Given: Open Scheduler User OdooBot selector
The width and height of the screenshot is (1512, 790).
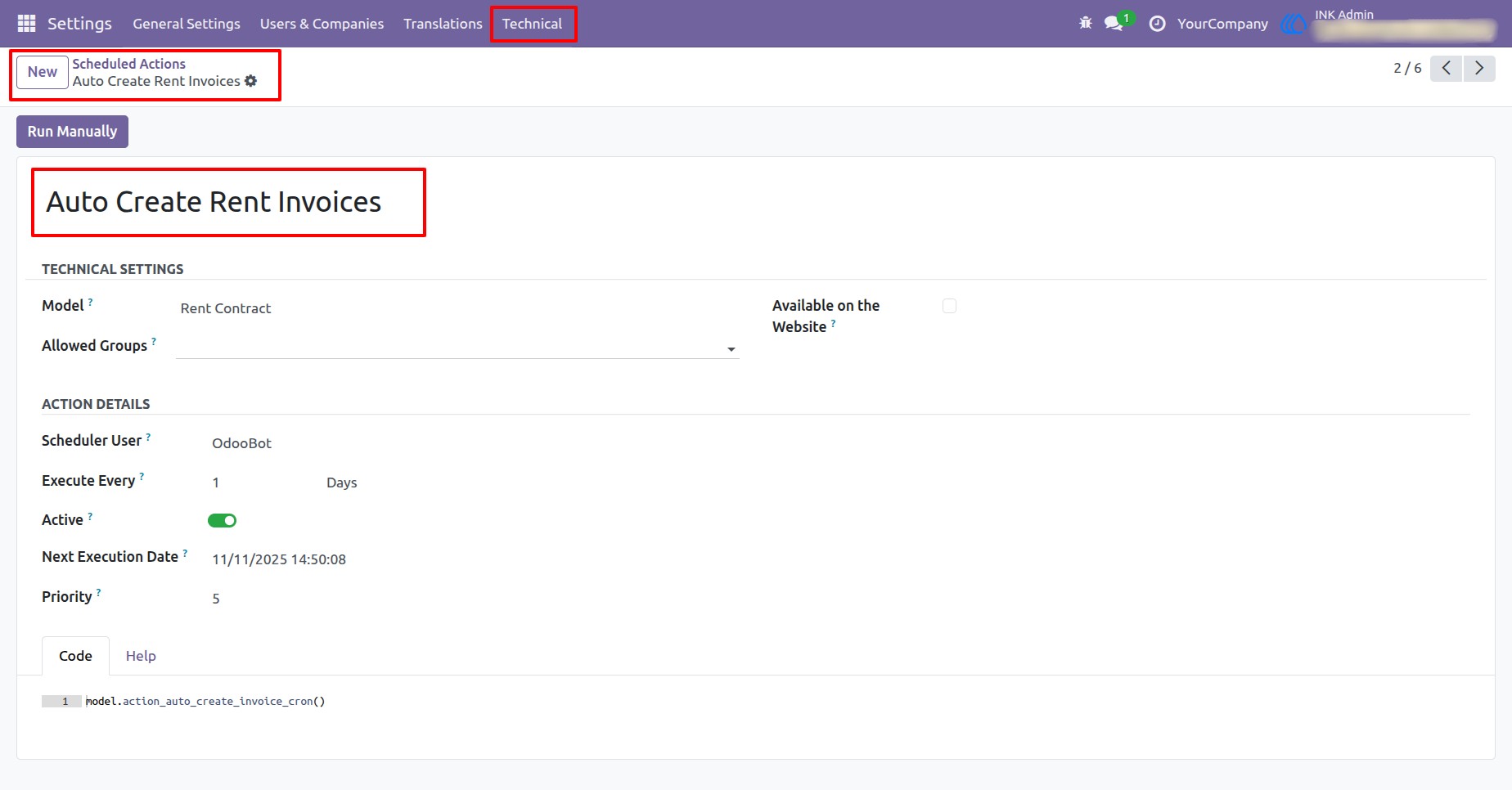Looking at the screenshot, I should pos(241,443).
